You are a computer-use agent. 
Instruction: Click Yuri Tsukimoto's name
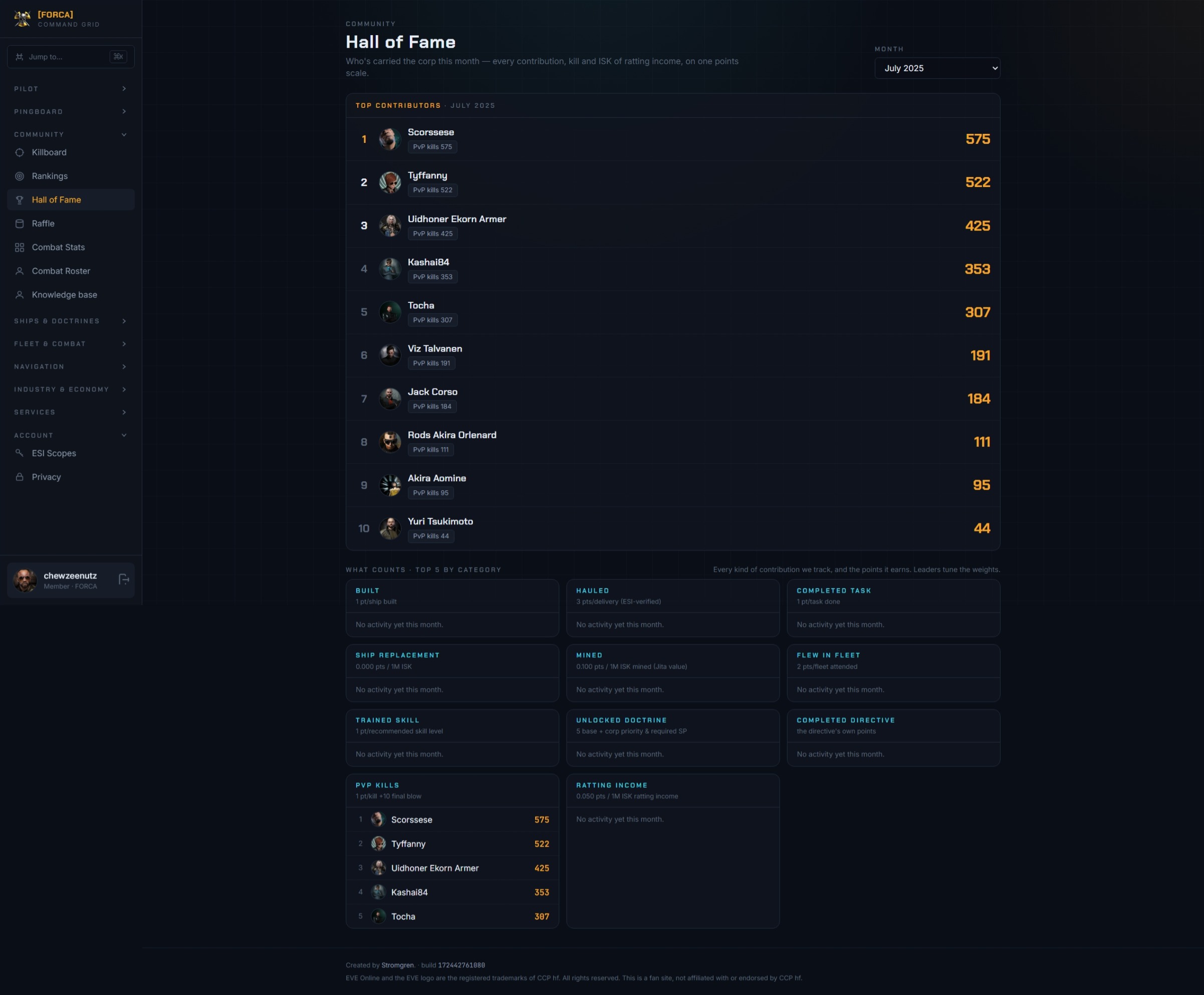click(x=440, y=522)
